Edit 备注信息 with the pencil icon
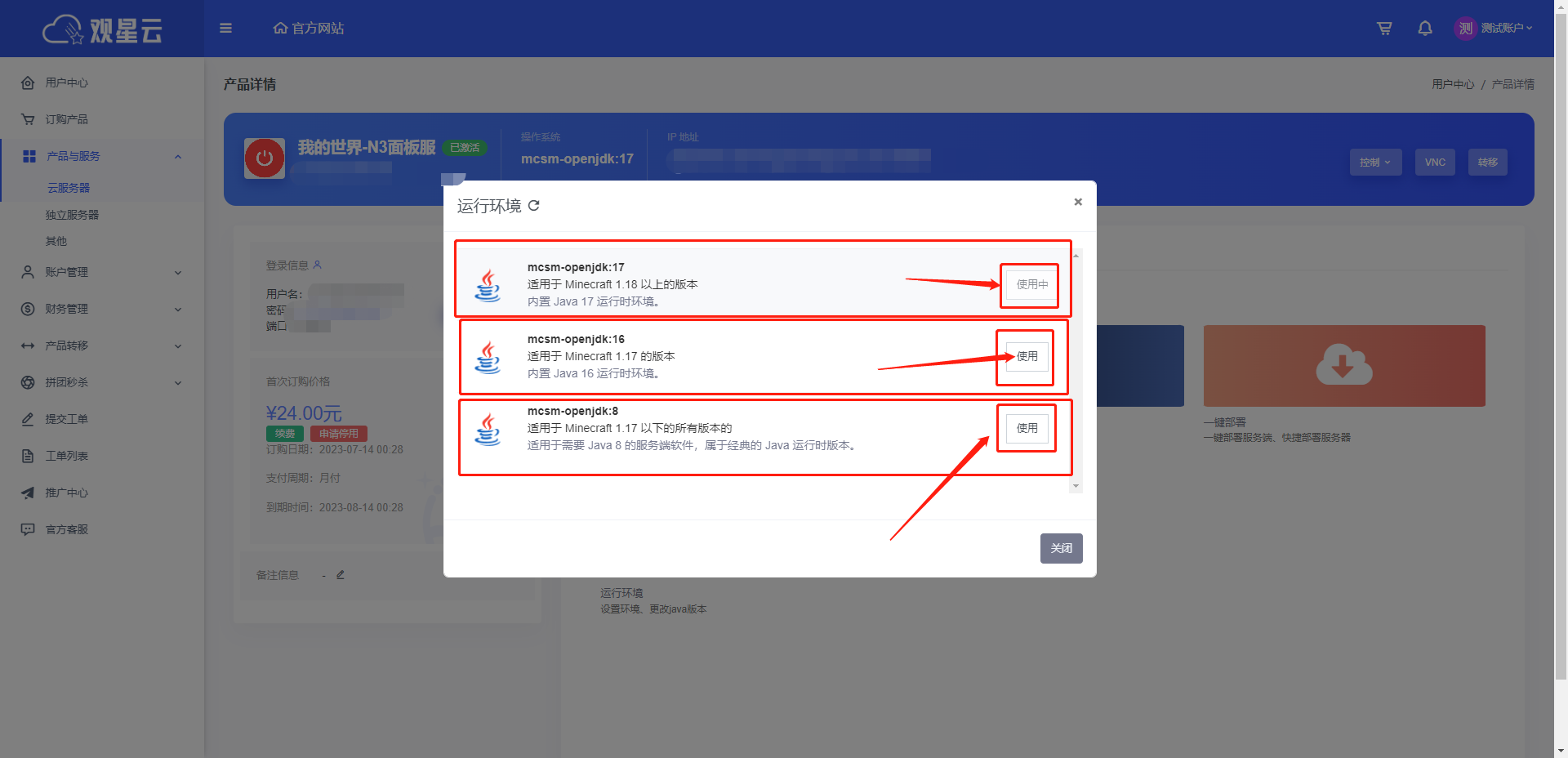Image resolution: width=1568 pixels, height=758 pixels. [341, 575]
